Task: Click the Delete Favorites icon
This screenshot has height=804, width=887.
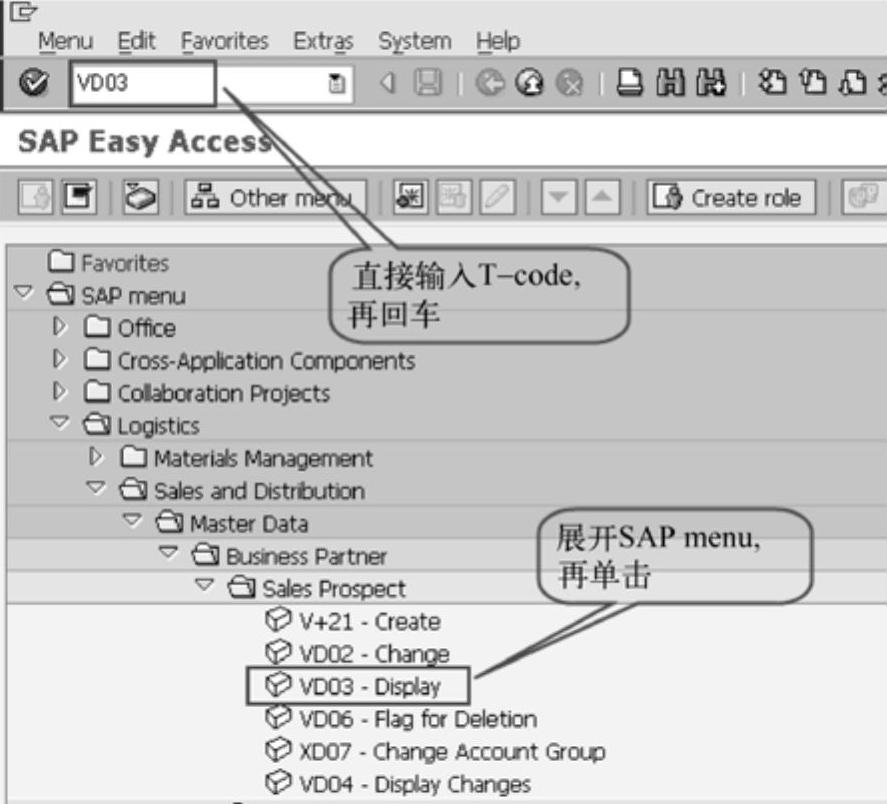Action: pos(454,197)
